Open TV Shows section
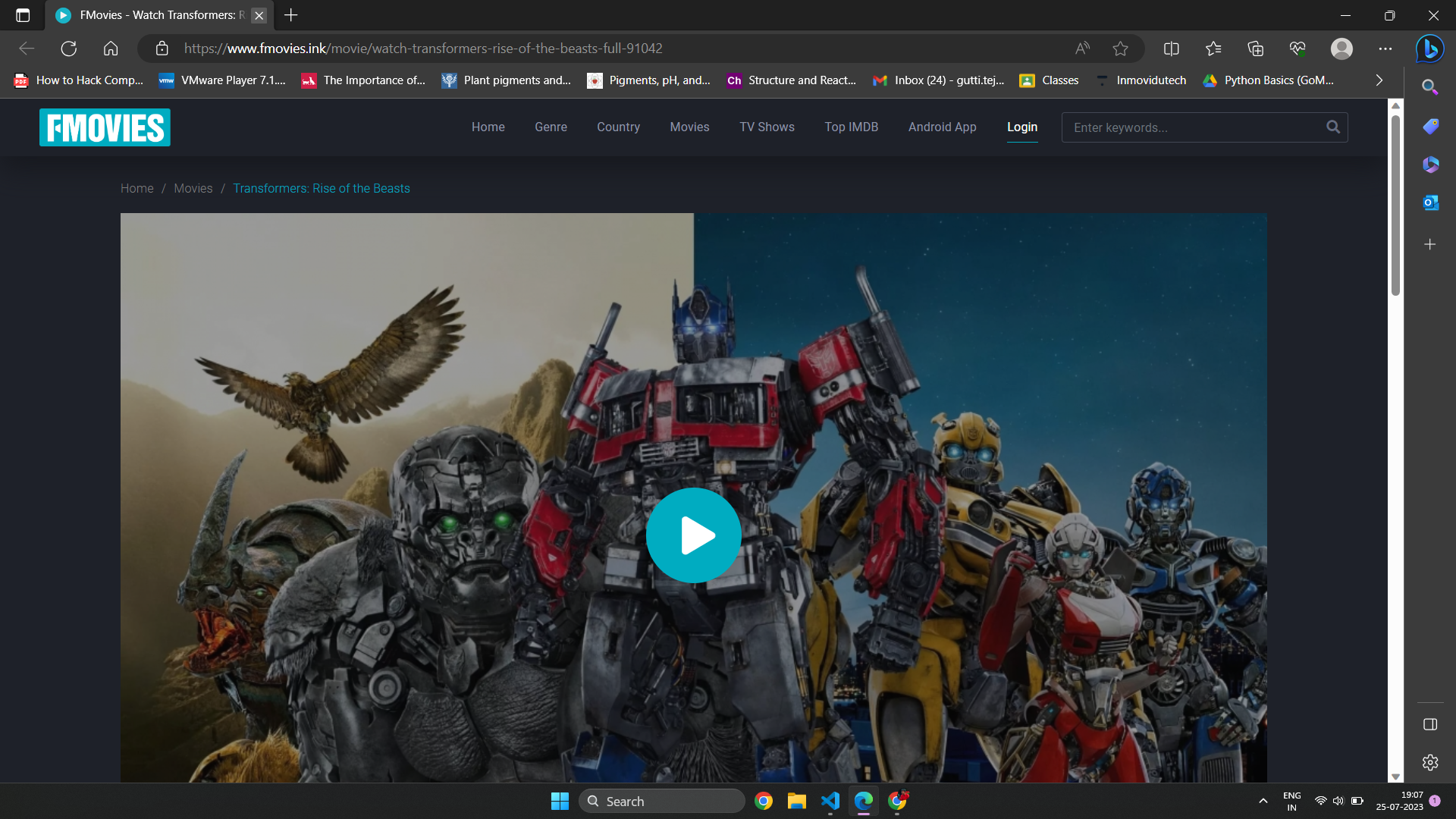The width and height of the screenshot is (1456, 819). click(x=767, y=127)
